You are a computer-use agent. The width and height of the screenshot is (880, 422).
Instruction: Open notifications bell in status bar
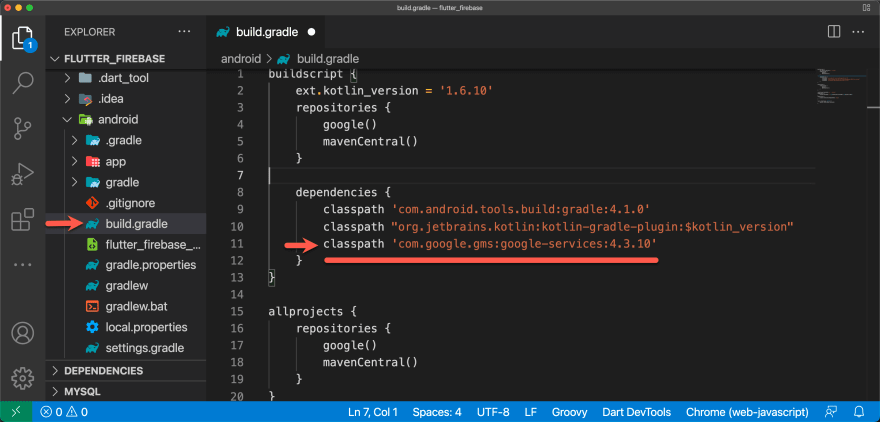pyautogui.click(x=858, y=412)
